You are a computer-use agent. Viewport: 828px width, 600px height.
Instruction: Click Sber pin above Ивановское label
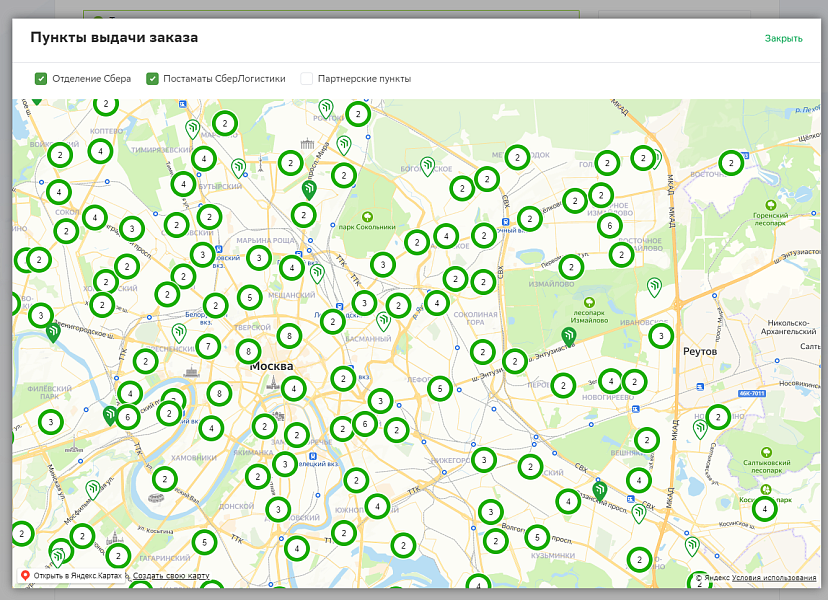(654, 287)
